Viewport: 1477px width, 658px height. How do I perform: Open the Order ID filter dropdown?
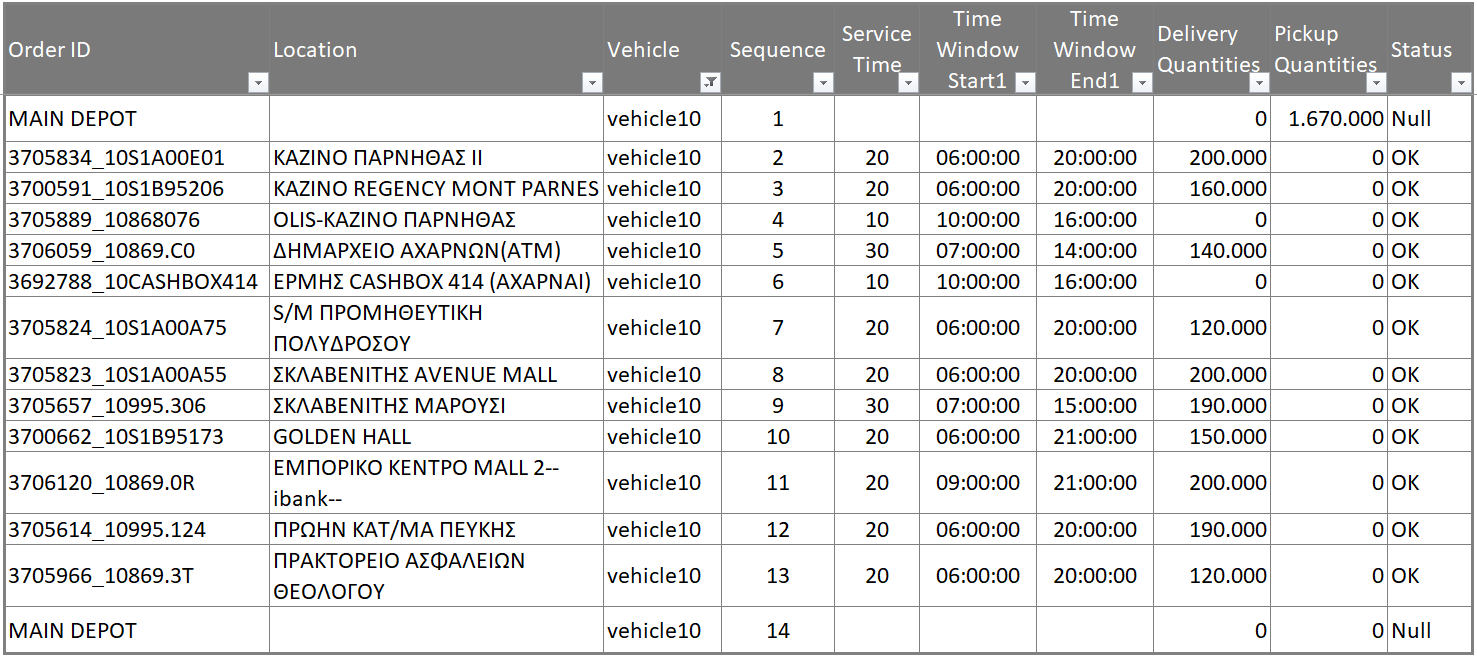click(x=259, y=83)
